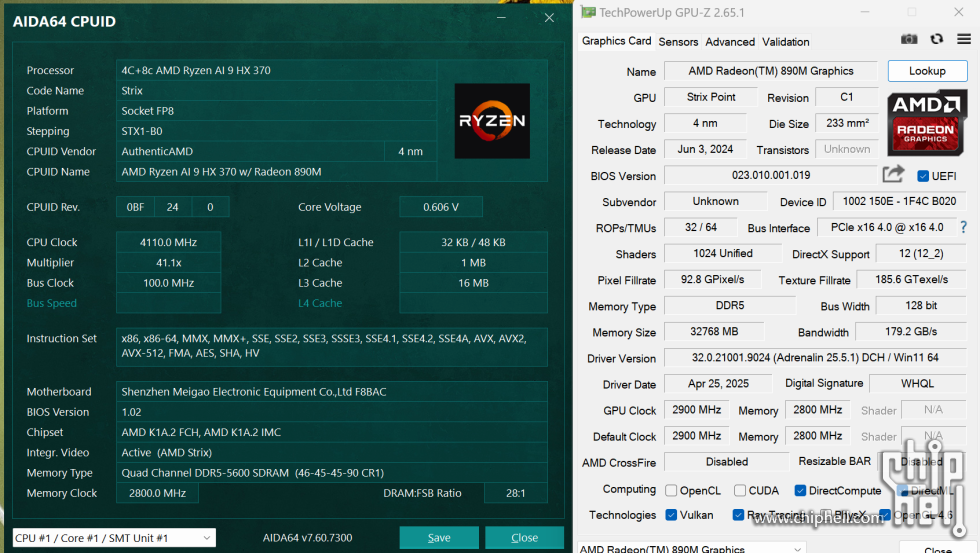Click the Stepping value 'STX1-B0'
Image resolution: width=980 pixels, height=553 pixels.
coord(142,131)
